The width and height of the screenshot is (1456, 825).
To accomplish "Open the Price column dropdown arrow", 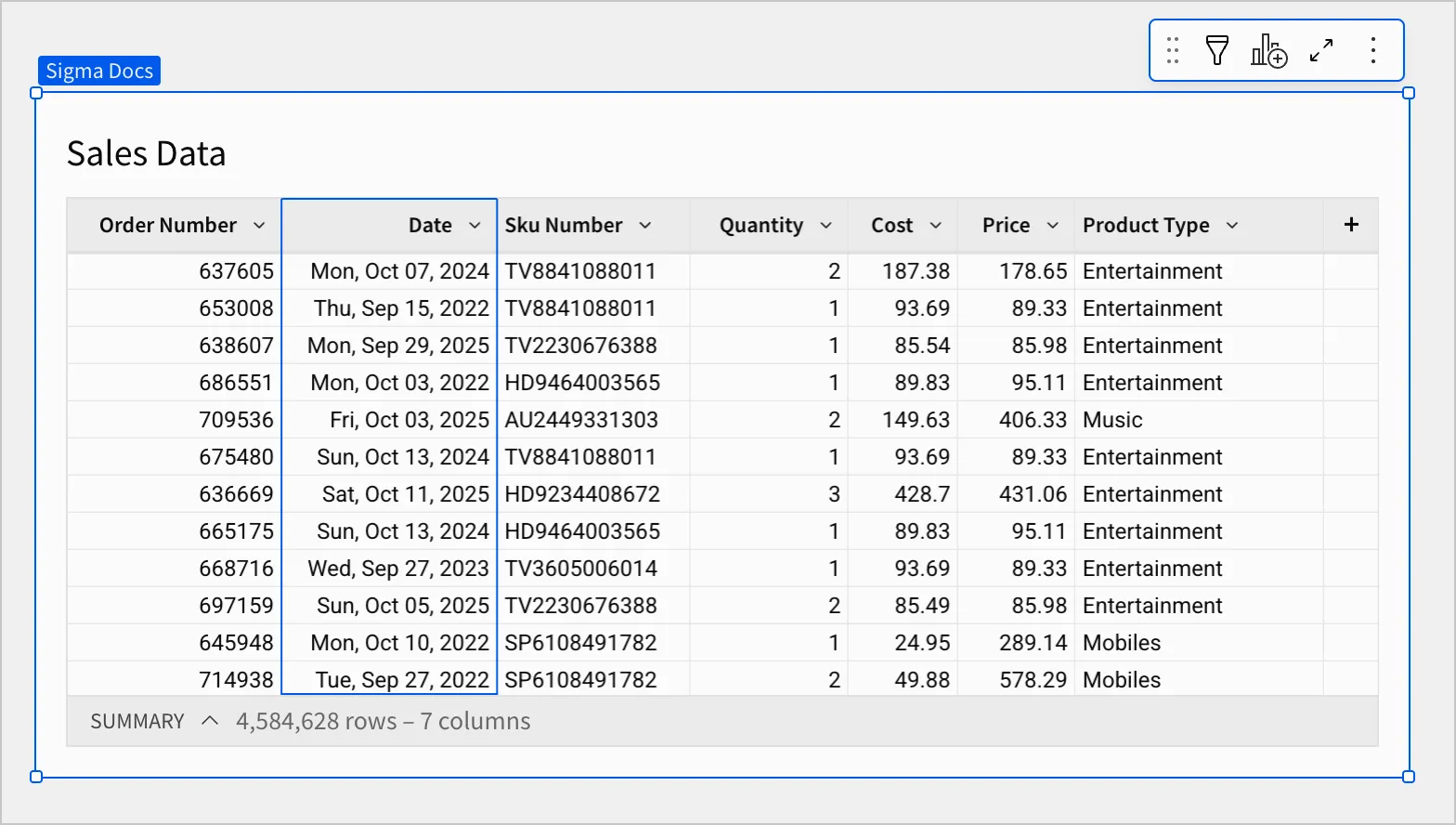I will [1053, 226].
